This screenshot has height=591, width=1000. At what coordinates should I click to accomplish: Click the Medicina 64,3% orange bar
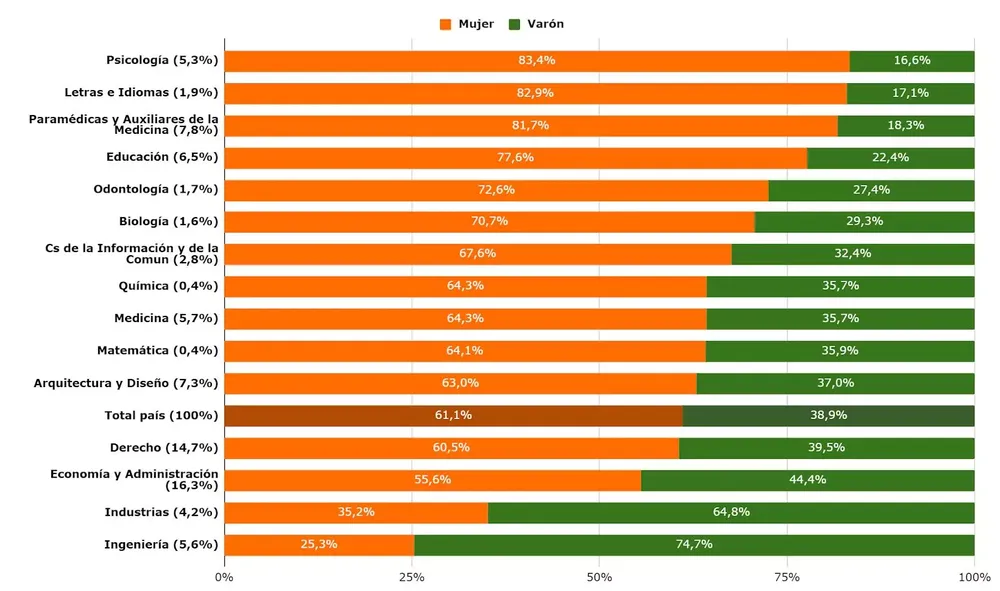coord(466,319)
